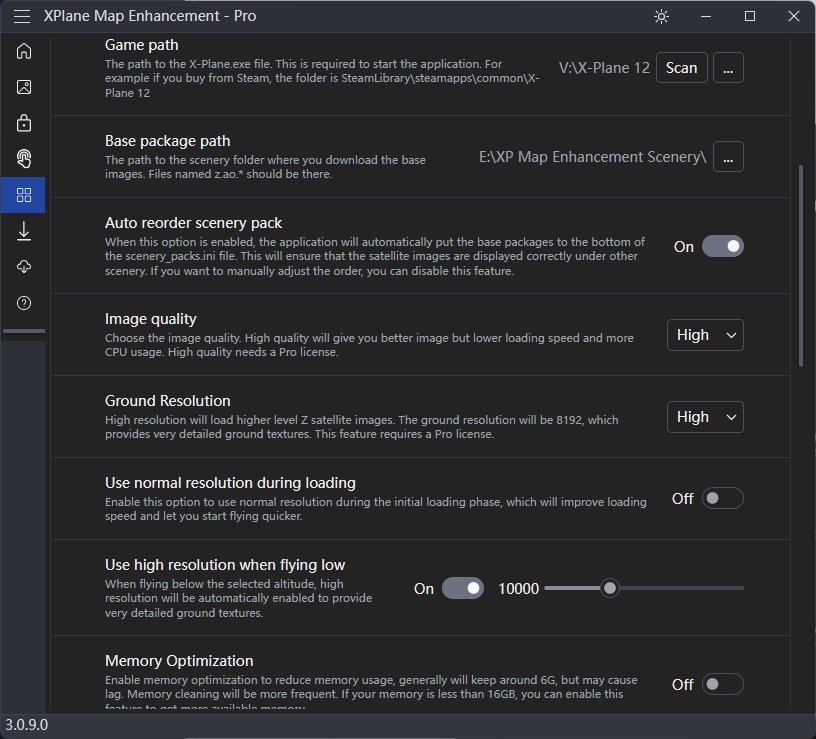Select the settings grid sidebar icon
This screenshot has width=816, height=739.
click(24, 195)
